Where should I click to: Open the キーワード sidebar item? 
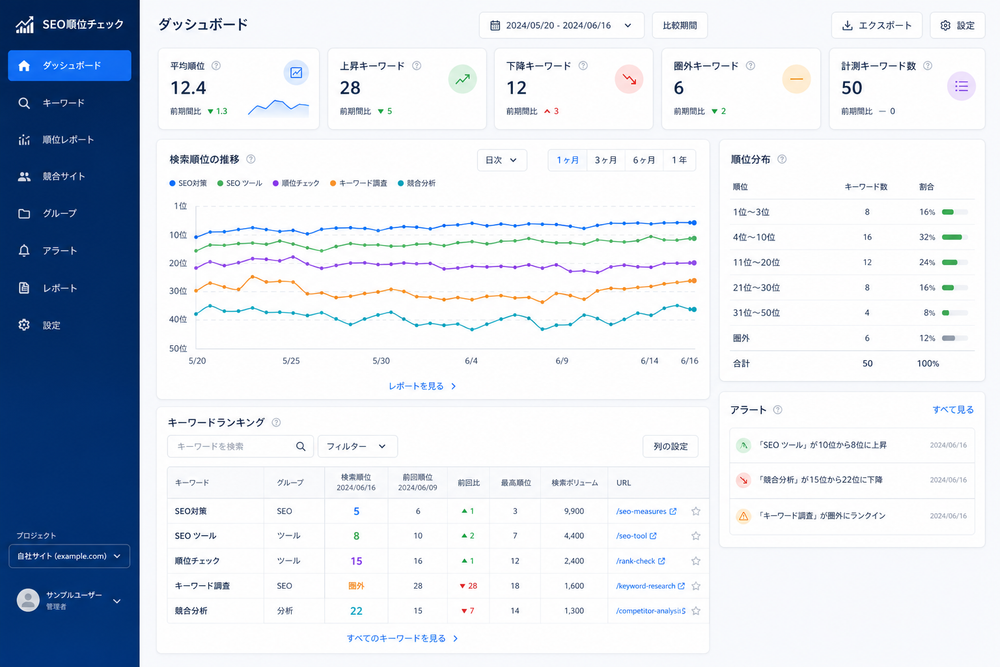(70, 103)
